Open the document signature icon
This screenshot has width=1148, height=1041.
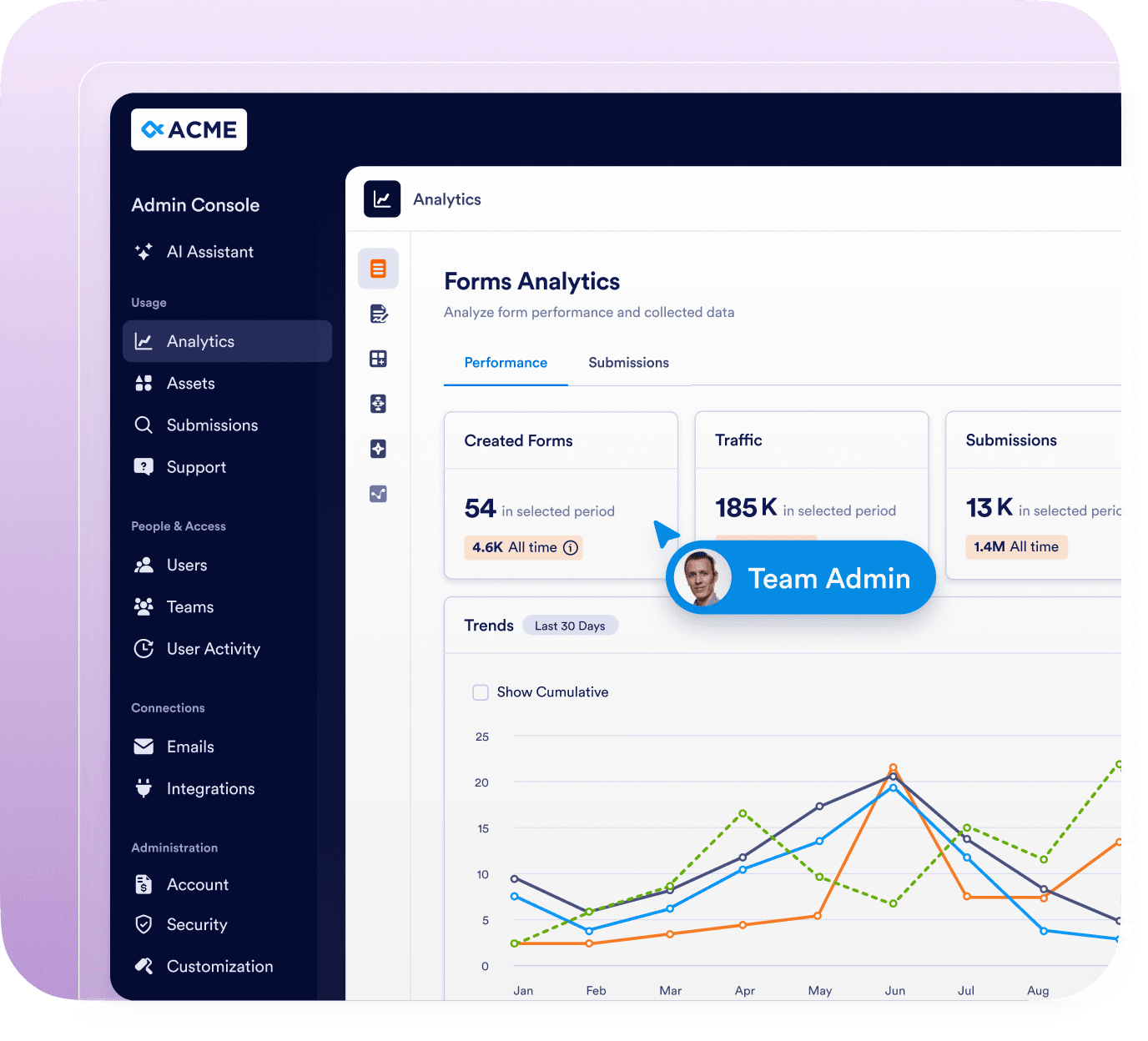click(x=378, y=314)
